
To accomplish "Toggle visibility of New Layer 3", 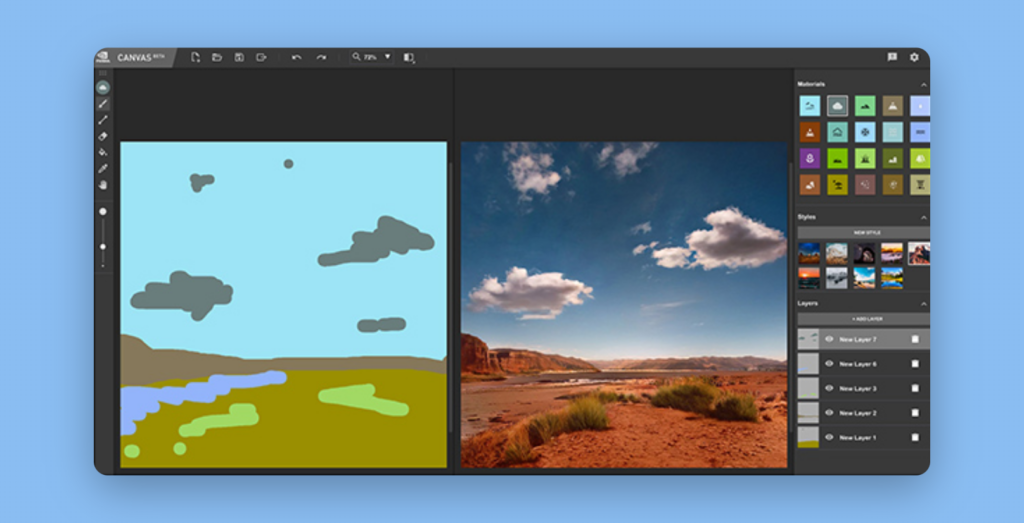I will (x=829, y=388).
